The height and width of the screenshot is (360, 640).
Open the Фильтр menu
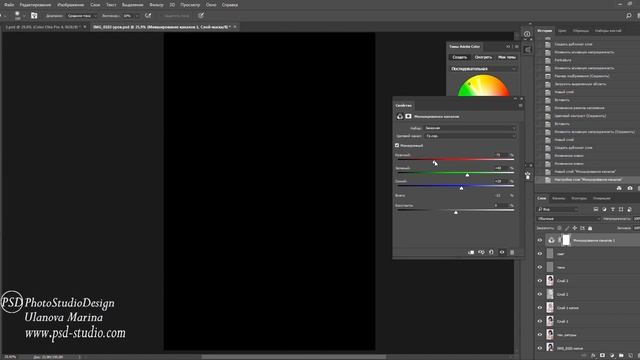156,5
